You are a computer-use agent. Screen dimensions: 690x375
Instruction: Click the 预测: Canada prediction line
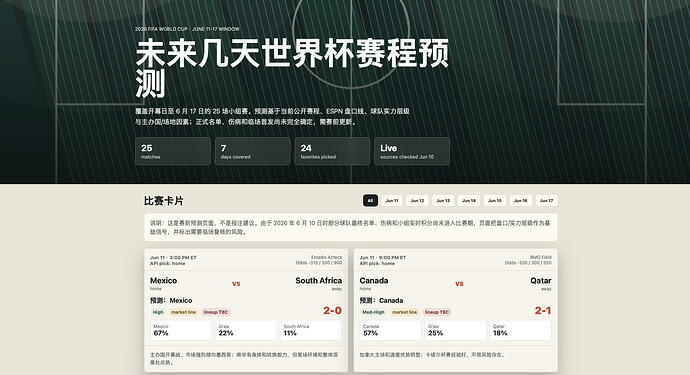[381, 300]
